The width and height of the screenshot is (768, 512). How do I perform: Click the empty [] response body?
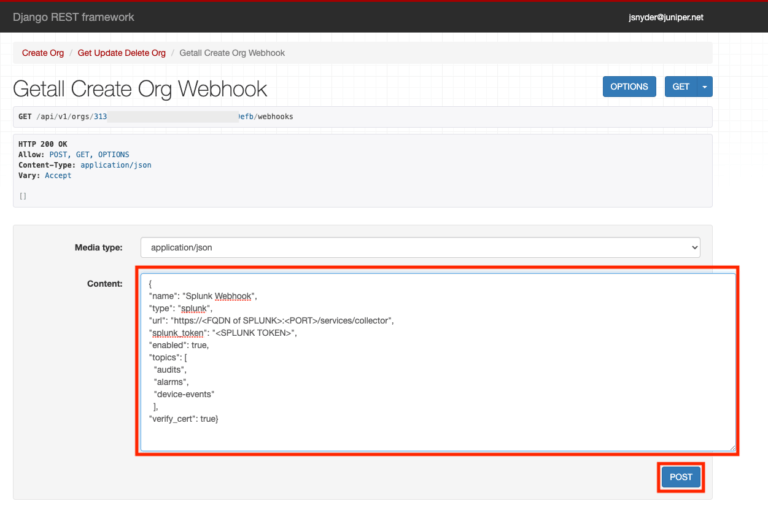(x=23, y=196)
